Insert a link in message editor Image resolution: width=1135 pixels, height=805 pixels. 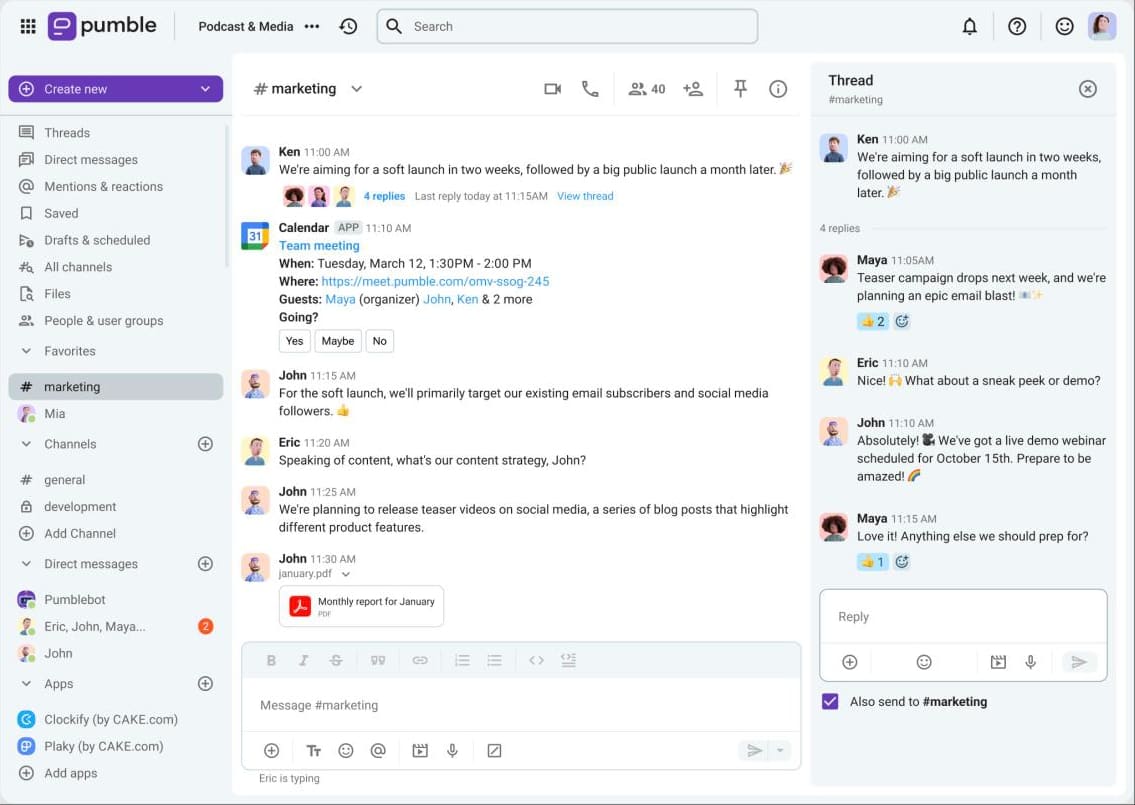(x=420, y=660)
